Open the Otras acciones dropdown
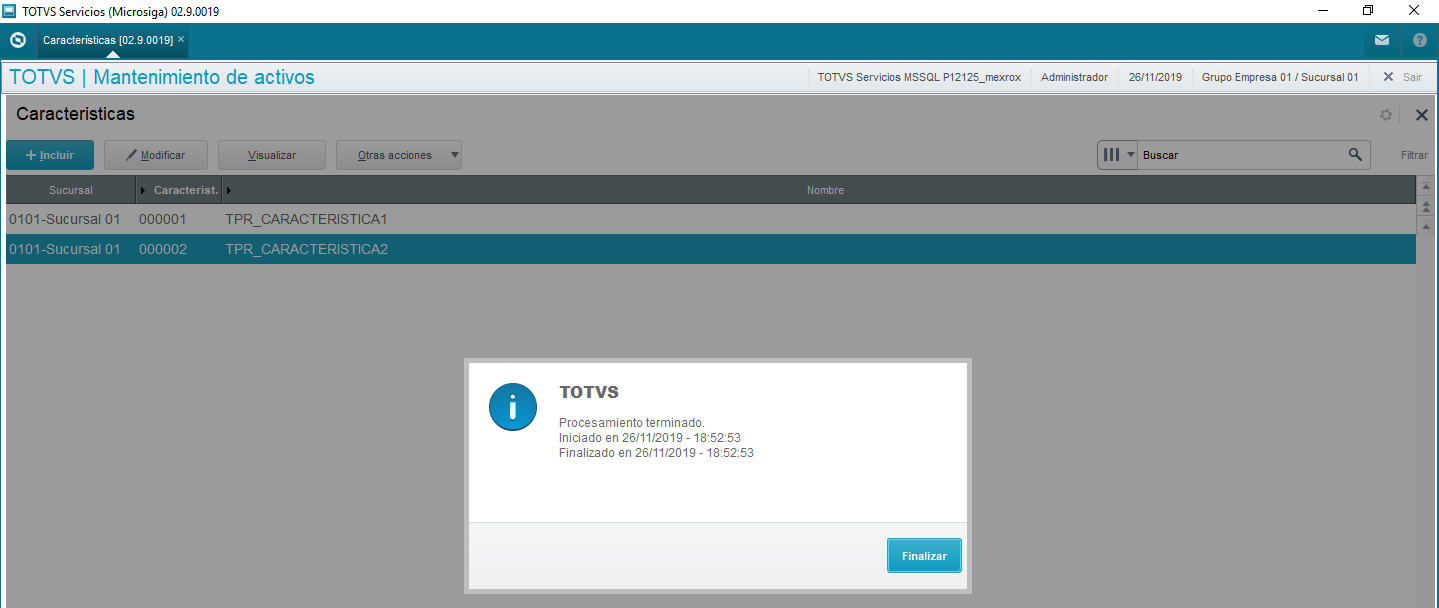This screenshot has width=1439, height=608. (398, 155)
